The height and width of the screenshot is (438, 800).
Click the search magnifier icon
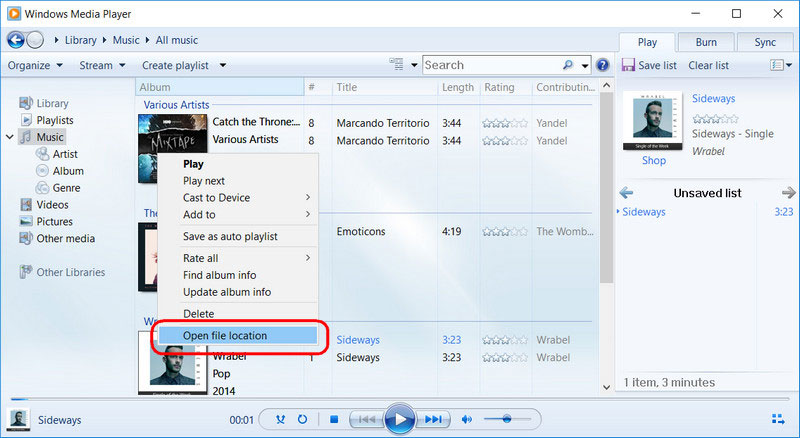(x=569, y=65)
